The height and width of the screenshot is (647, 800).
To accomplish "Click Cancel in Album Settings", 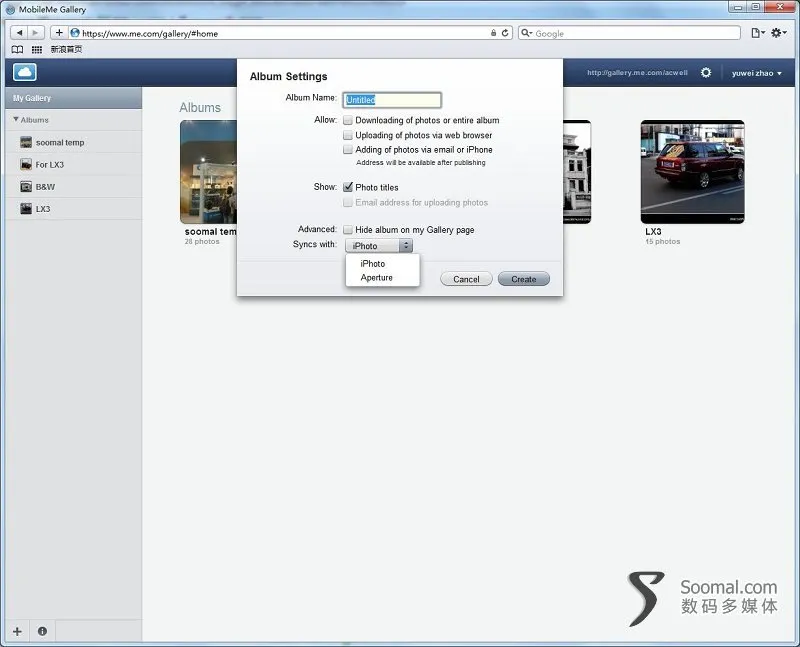I will point(466,279).
